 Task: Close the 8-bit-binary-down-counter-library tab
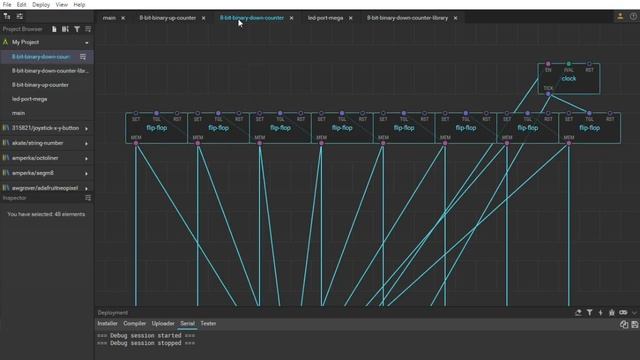point(455,18)
